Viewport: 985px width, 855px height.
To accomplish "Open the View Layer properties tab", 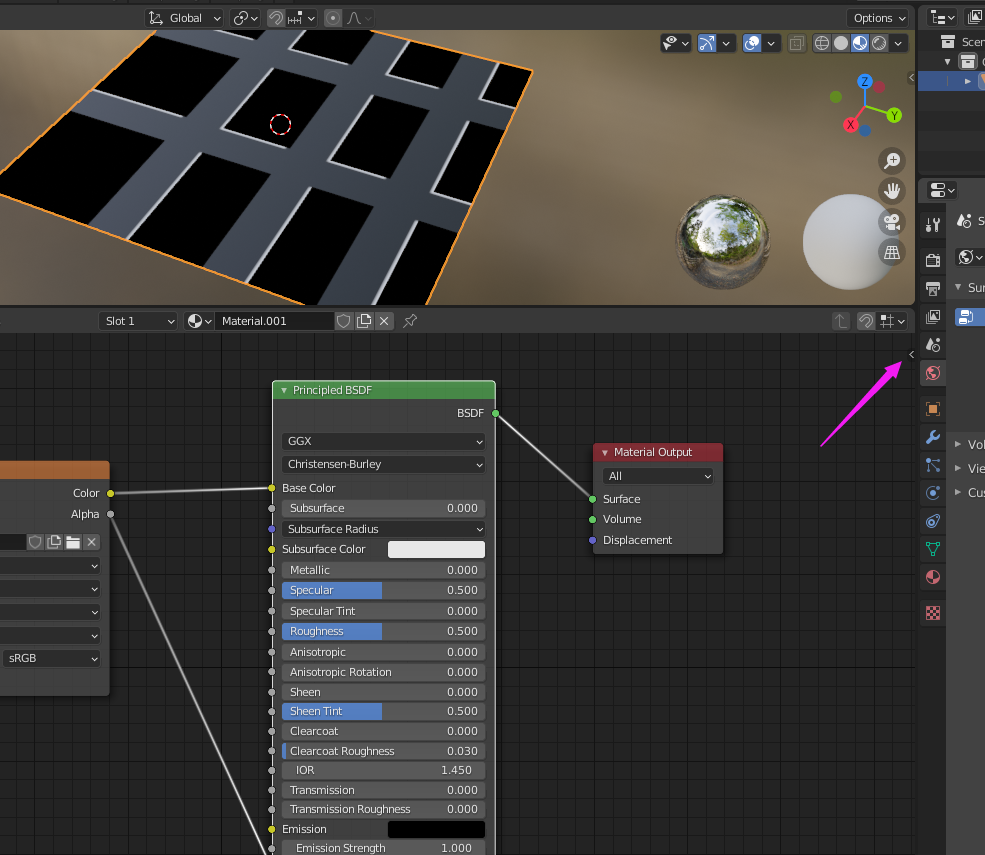I will (x=933, y=317).
